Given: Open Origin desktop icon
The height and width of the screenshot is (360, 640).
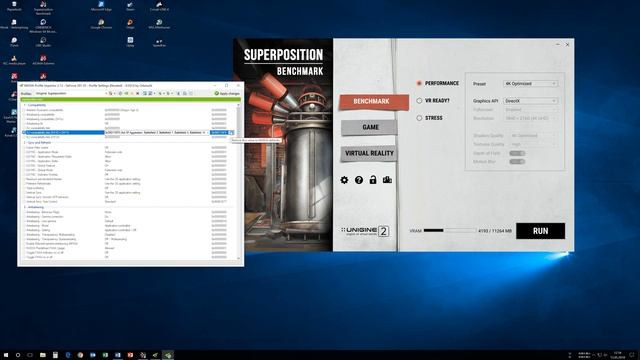Looking at the screenshot, I should coord(130,24).
